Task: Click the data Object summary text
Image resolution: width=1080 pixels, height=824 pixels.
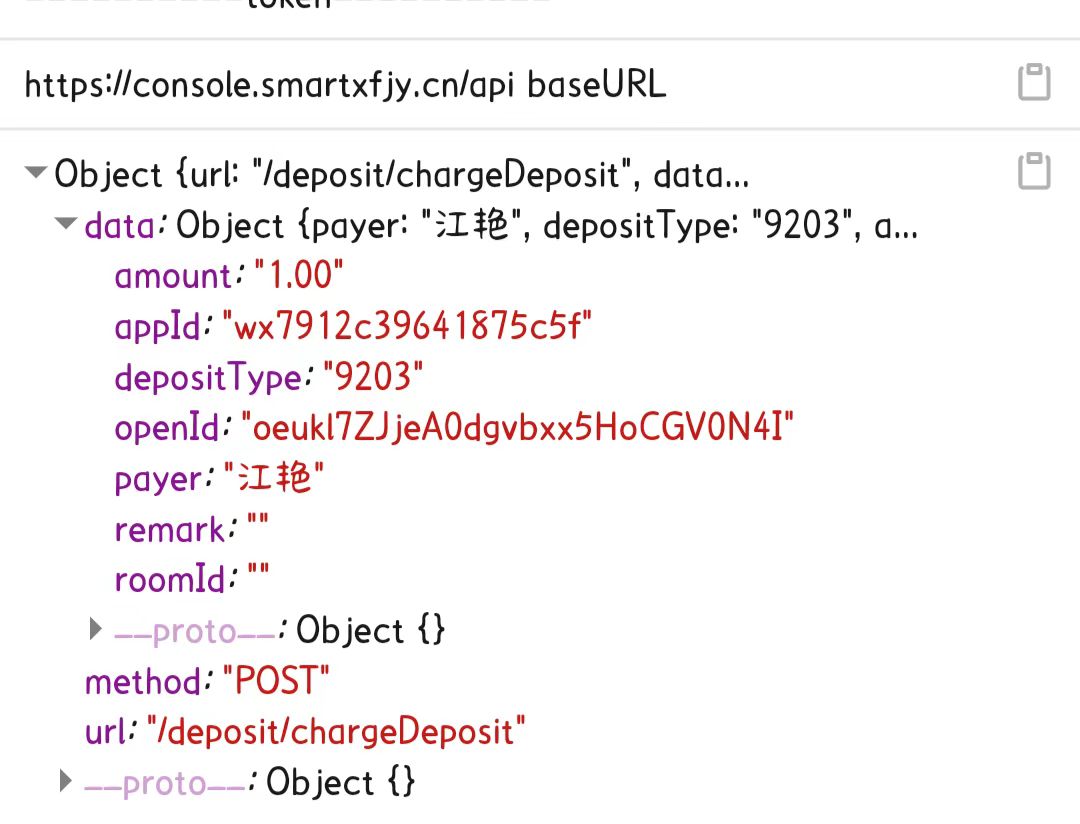Action: [546, 225]
